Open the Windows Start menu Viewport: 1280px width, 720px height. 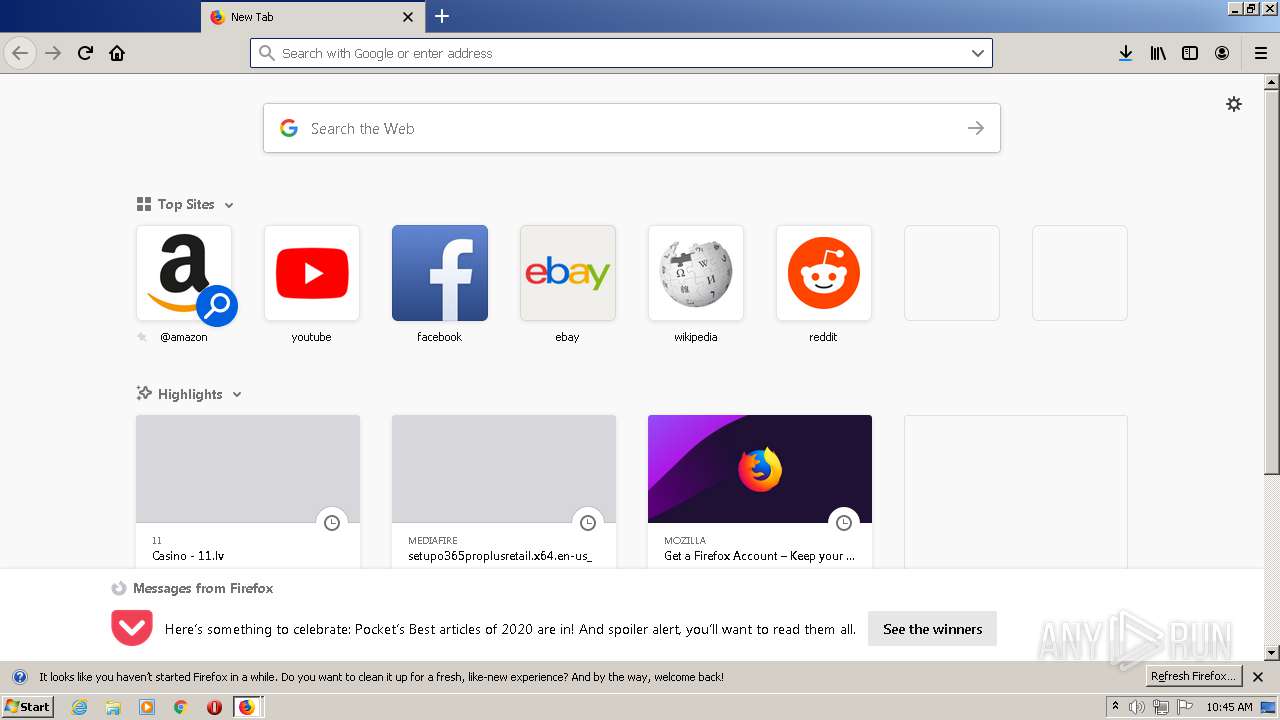pos(27,706)
